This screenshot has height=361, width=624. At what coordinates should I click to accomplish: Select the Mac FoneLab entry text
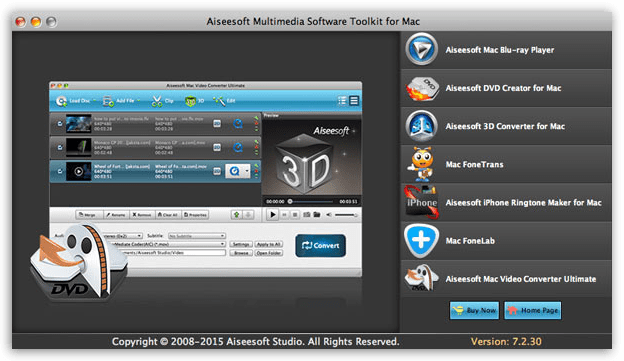click(470, 241)
